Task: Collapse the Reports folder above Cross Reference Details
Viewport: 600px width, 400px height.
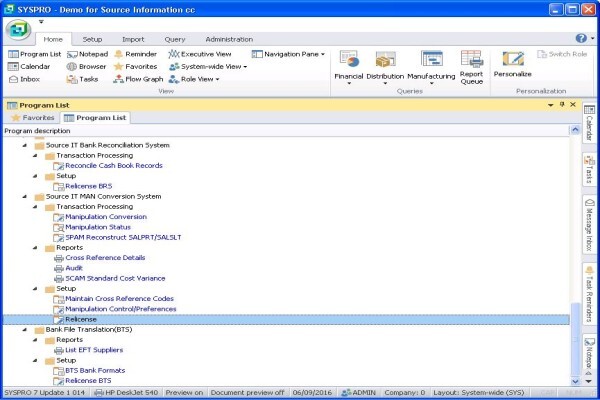Action: click(x=35, y=247)
